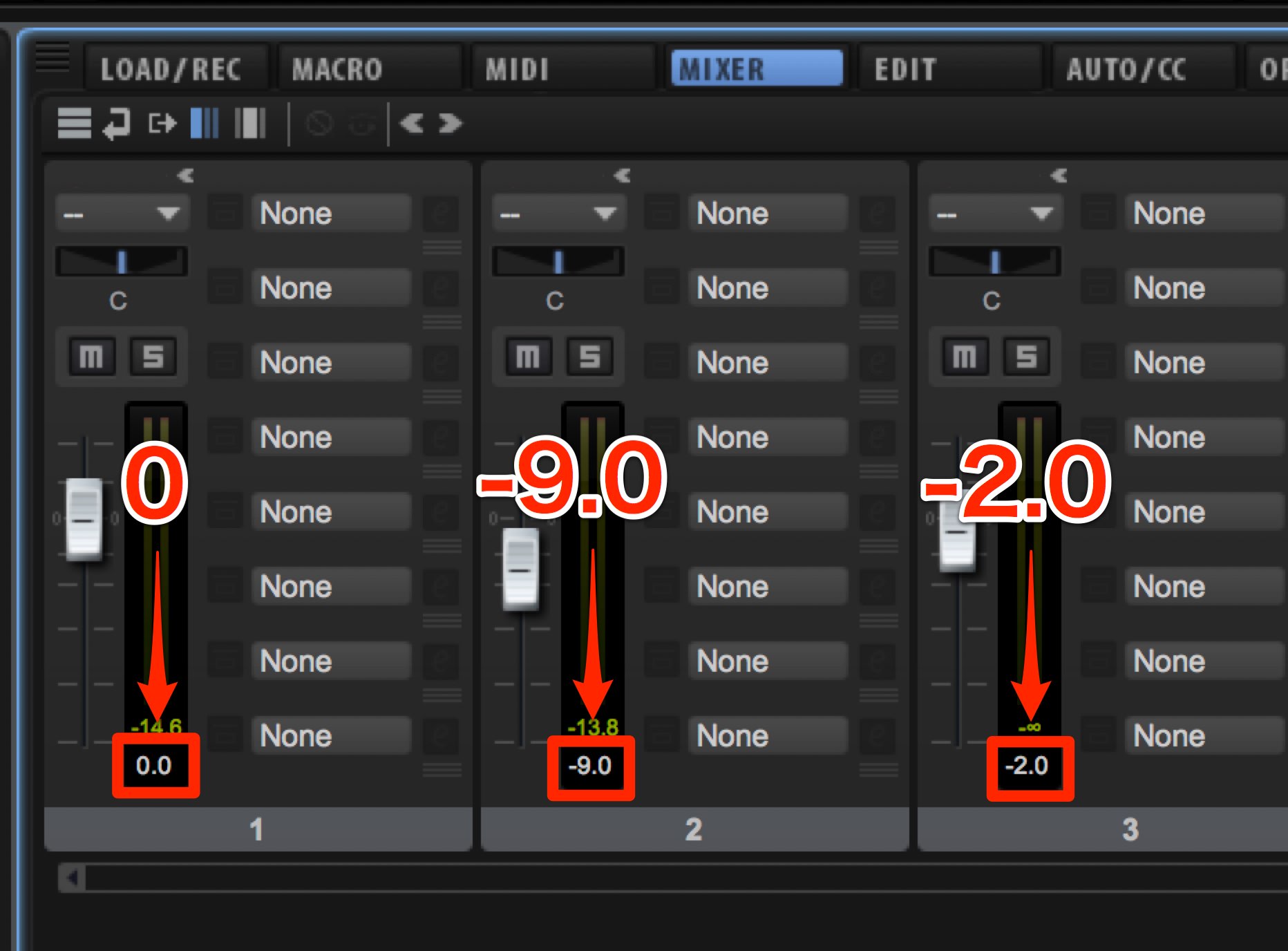The width and height of the screenshot is (1288, 951).
Task: Open the AUTO/CC tab
Action: 1143,68
